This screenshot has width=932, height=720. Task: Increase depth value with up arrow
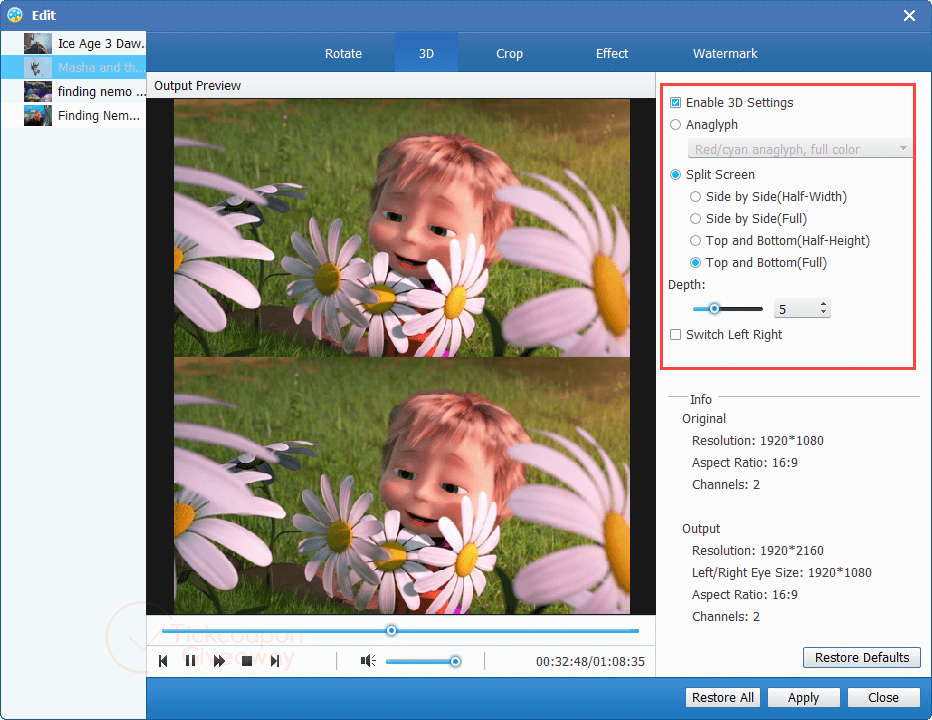pyautogui.click(x=823, y=304)
